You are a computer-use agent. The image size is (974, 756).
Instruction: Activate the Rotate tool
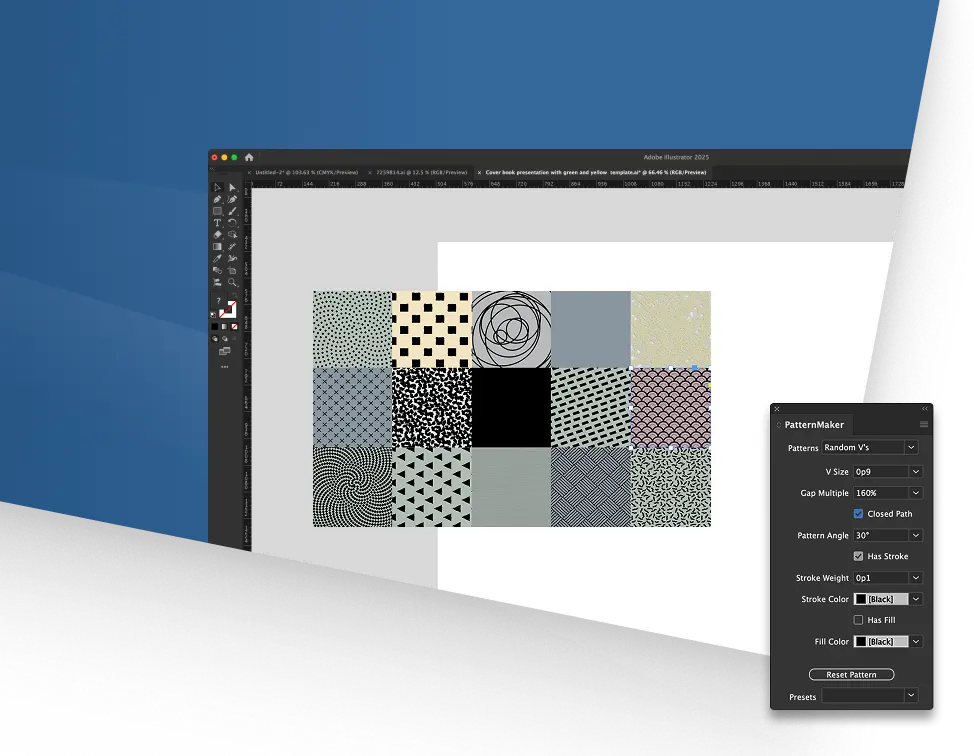point(232,223)
